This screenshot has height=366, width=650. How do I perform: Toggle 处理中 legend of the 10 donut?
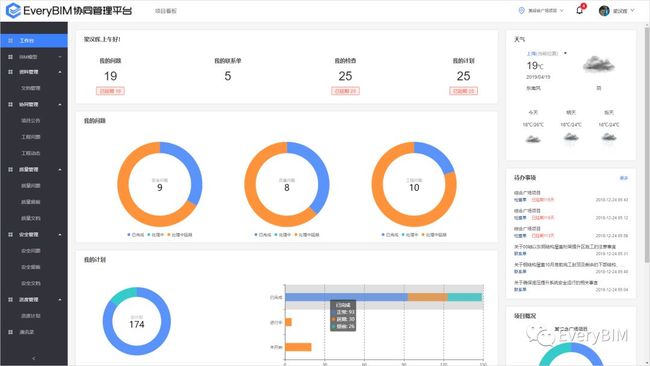pos(411,235)
